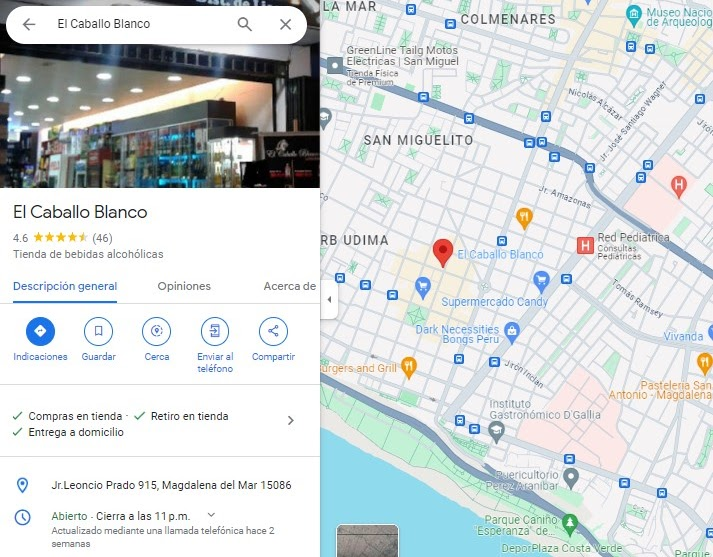Viewport: 713px width, 557px height.
Task: Collapse the side panel arrow
Action: [x=329, y=300]
